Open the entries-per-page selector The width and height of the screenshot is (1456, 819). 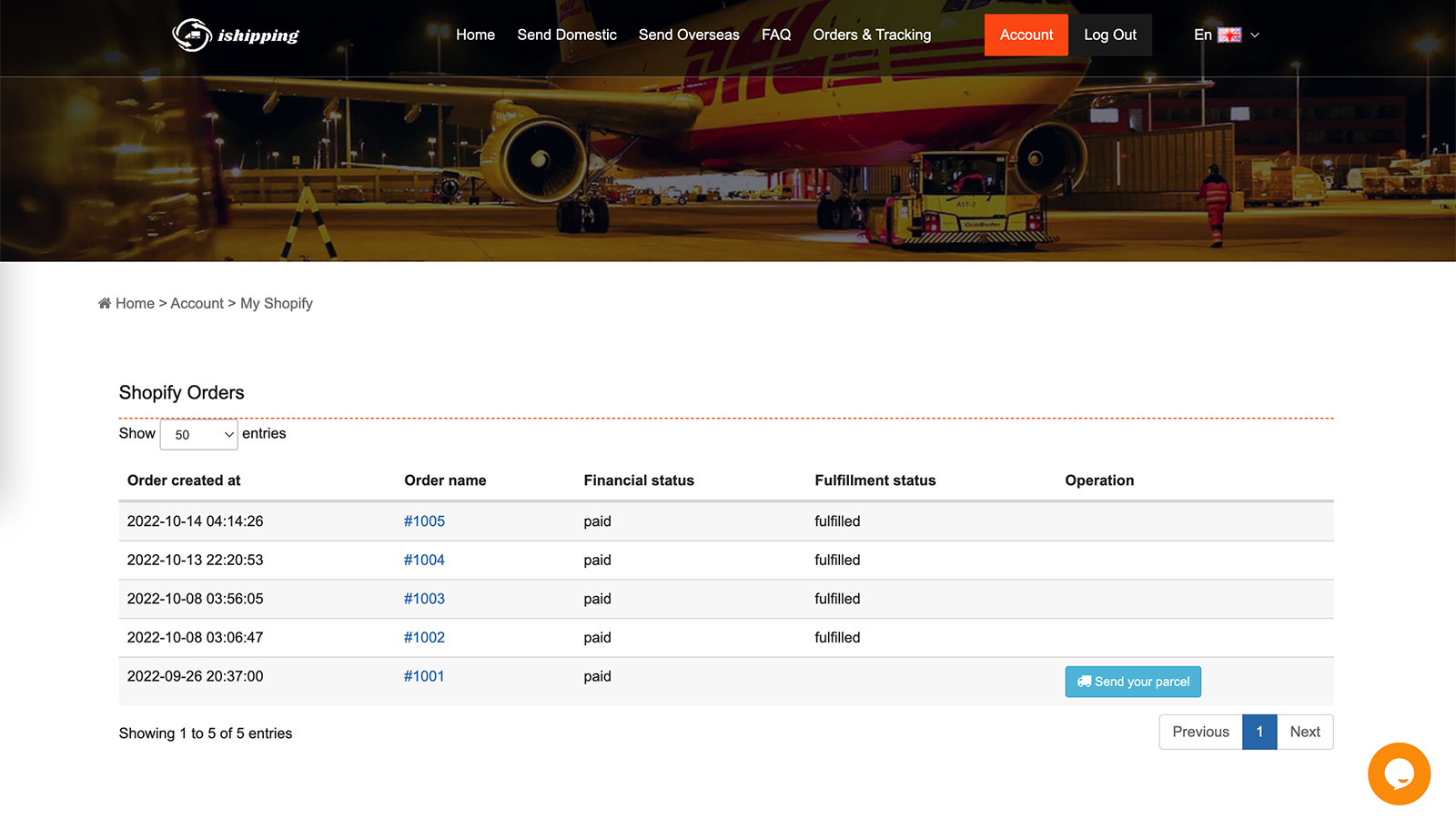pos(198,434)
